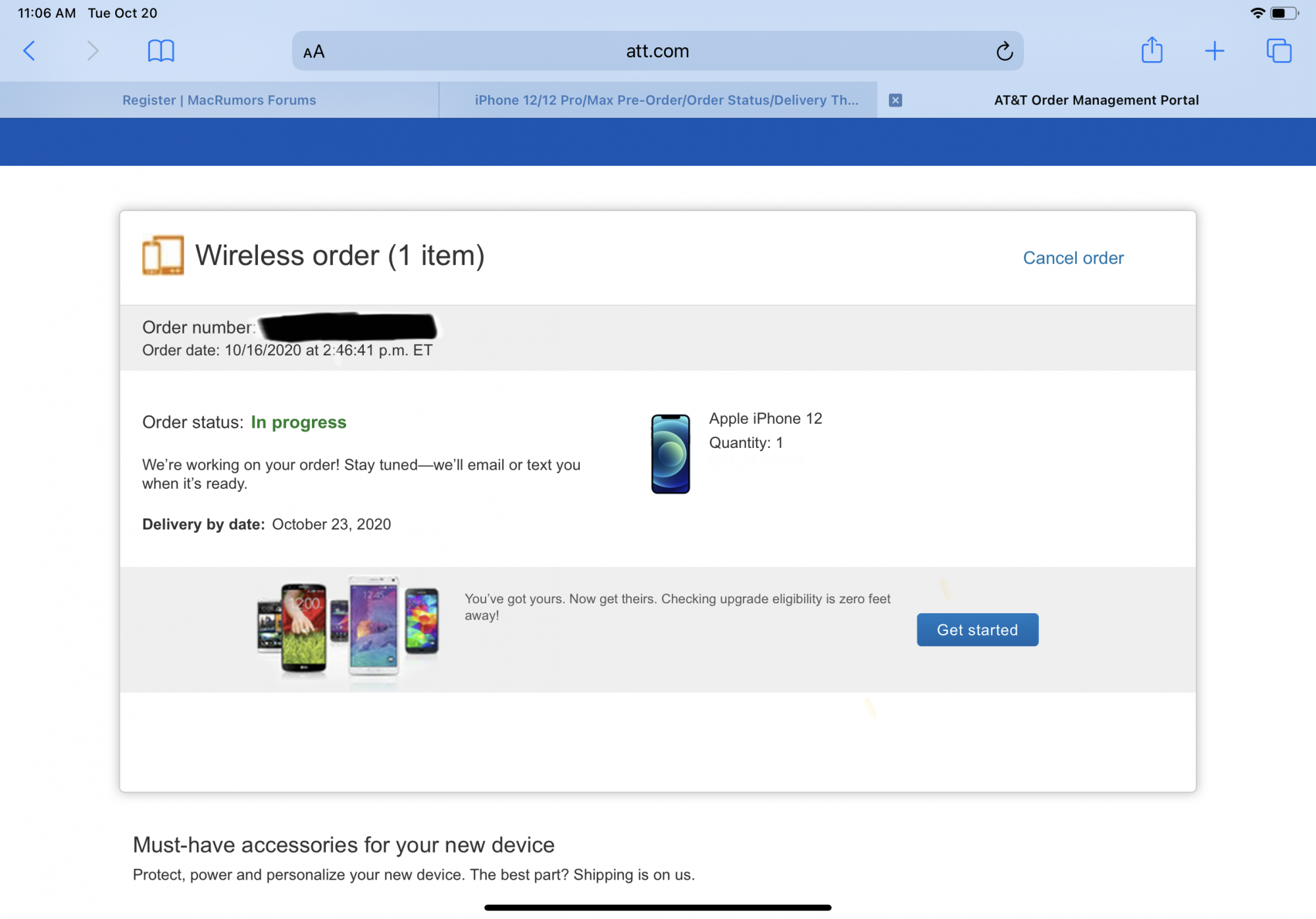Open the Share sheet icon
The height and width of the screenshot is (919, 1316).
click(x=1151, y=50)
